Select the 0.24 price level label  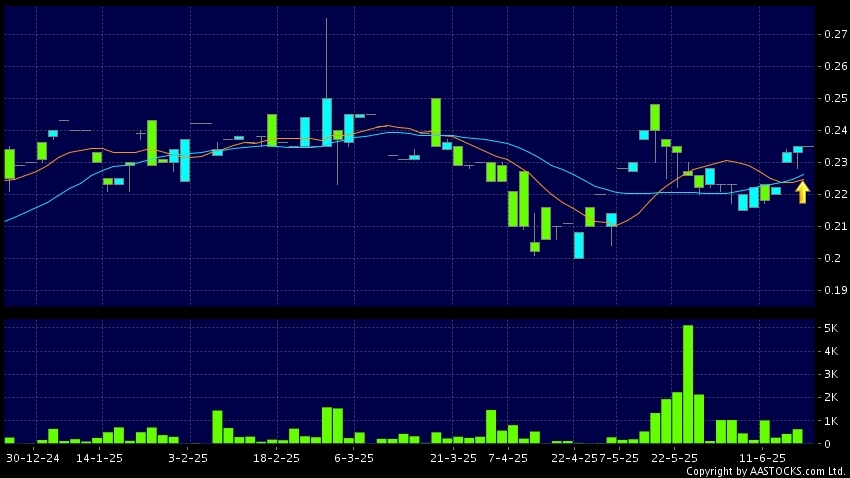click(x=835, y=130)
